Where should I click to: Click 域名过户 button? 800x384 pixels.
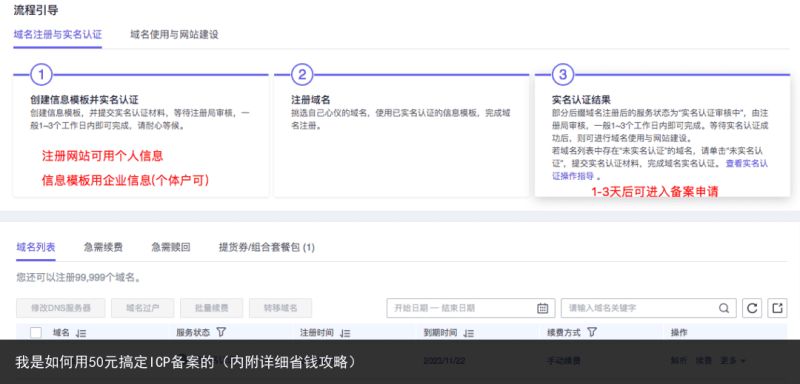point(143,308)
